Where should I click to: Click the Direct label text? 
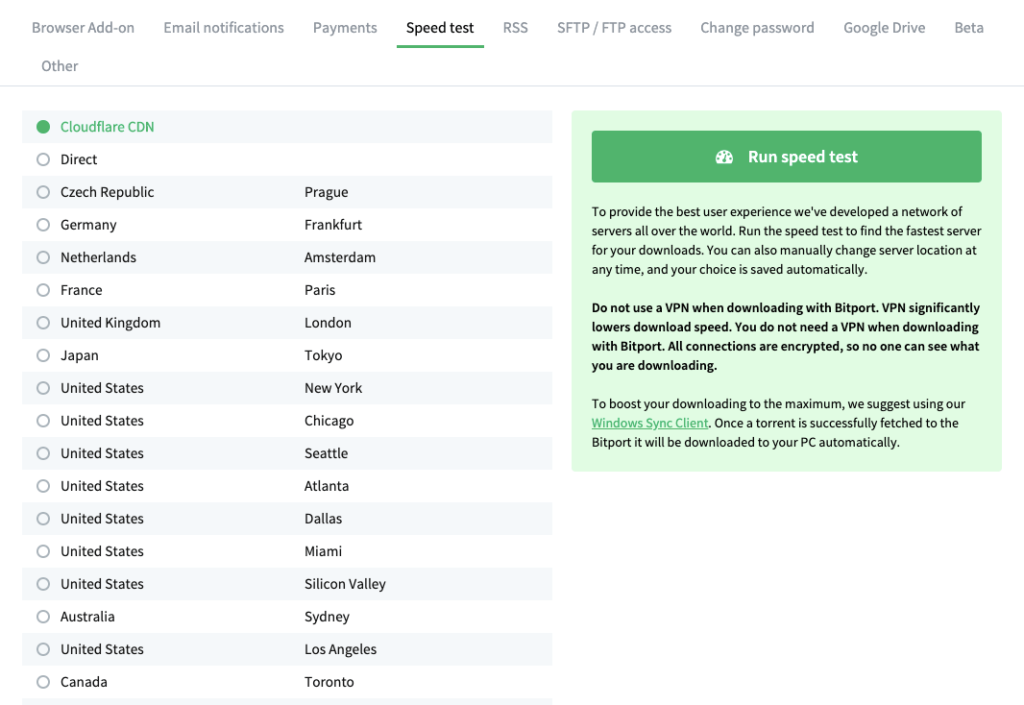tap(78, 159)
